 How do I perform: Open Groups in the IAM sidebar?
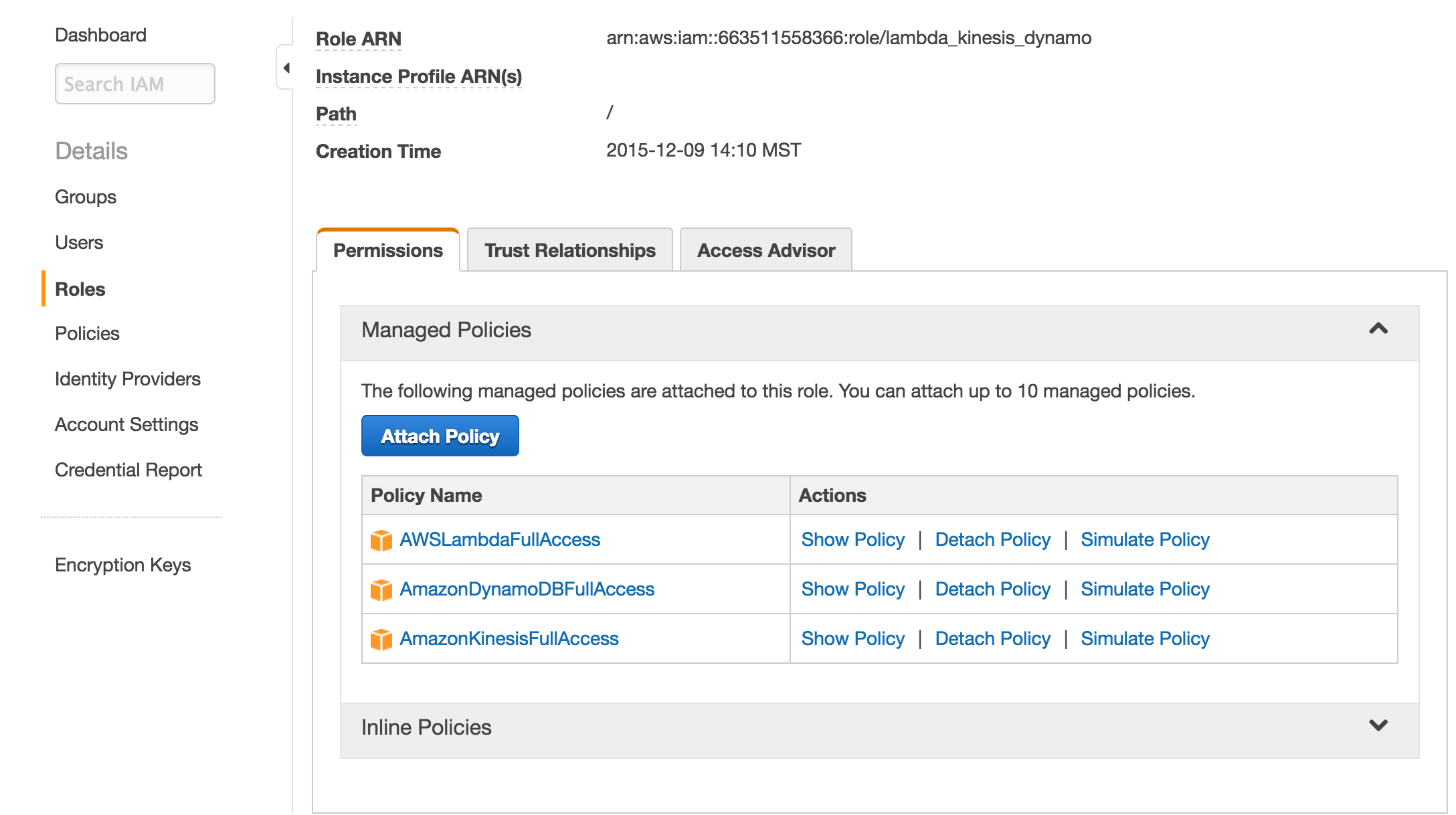click(86, 197)
